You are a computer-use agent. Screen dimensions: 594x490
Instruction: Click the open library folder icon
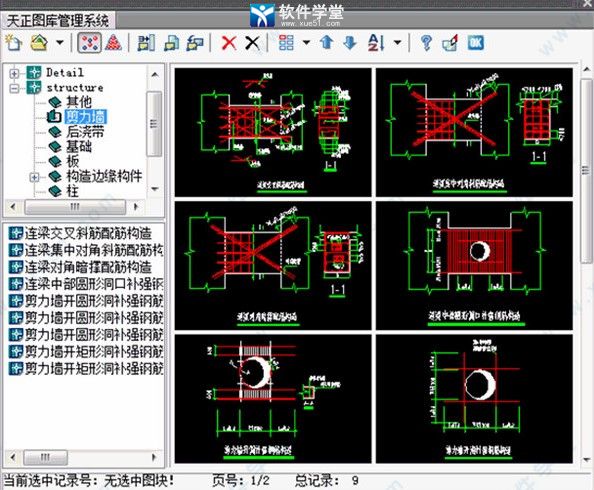(39, 42)
